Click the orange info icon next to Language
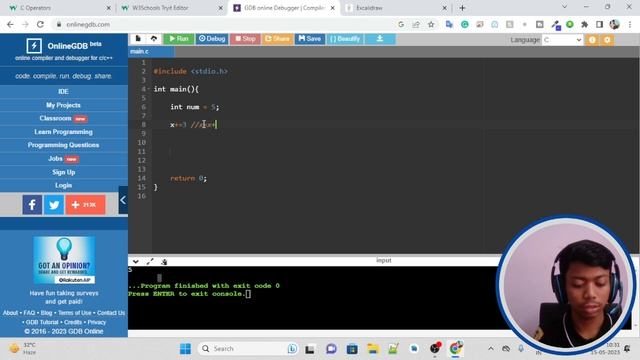 (592, 40)
